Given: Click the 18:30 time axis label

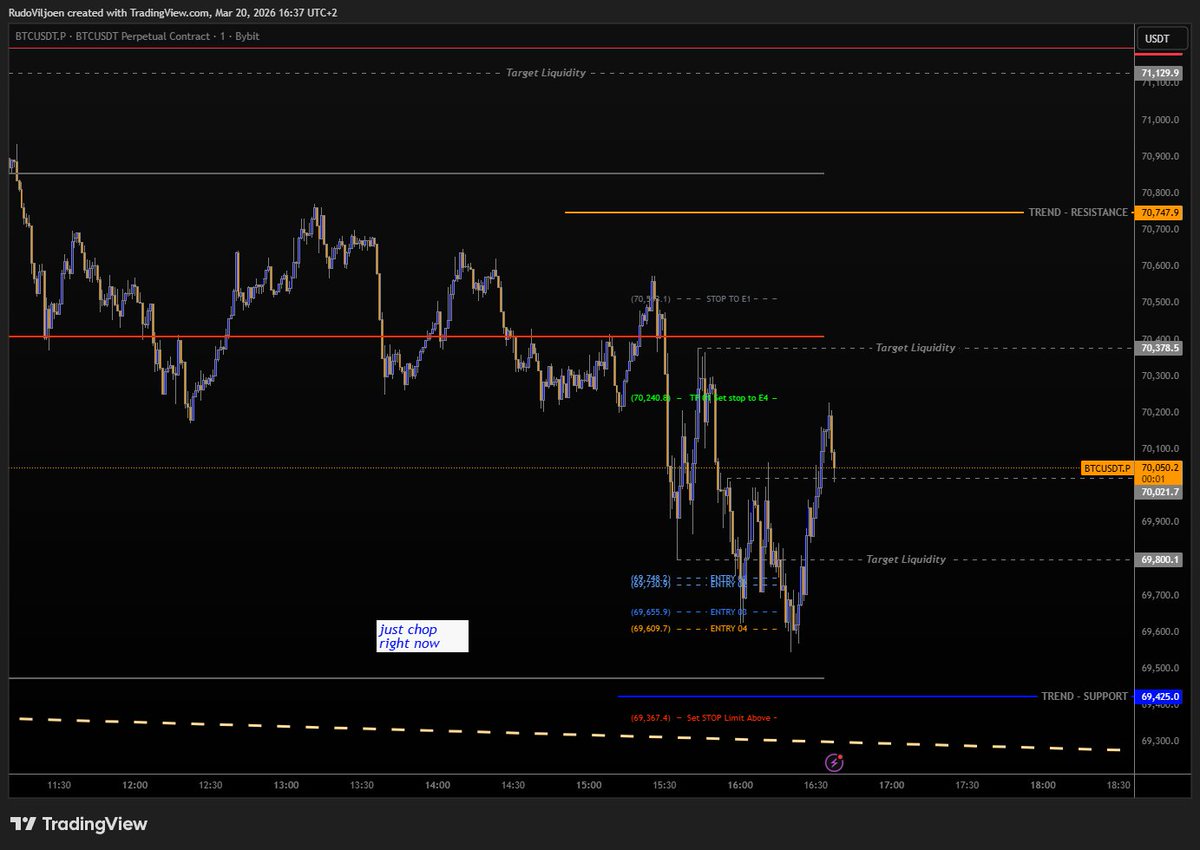Looking at the screenshot, I should 1118,786.
